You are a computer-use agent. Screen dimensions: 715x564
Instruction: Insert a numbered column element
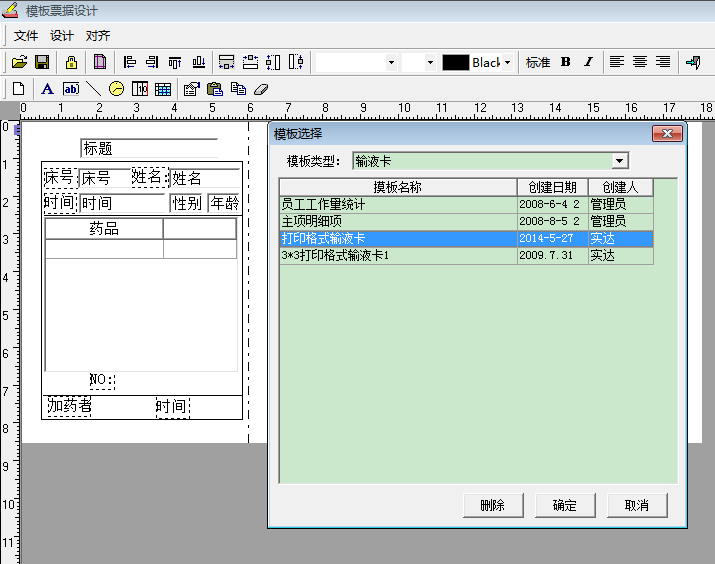click(x=140, y=89)
